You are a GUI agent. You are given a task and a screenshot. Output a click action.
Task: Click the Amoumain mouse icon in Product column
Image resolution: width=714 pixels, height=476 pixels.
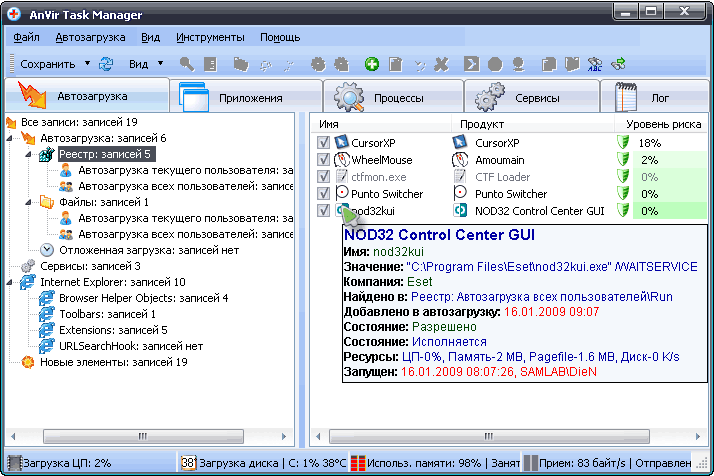click(x=460, y=159)
